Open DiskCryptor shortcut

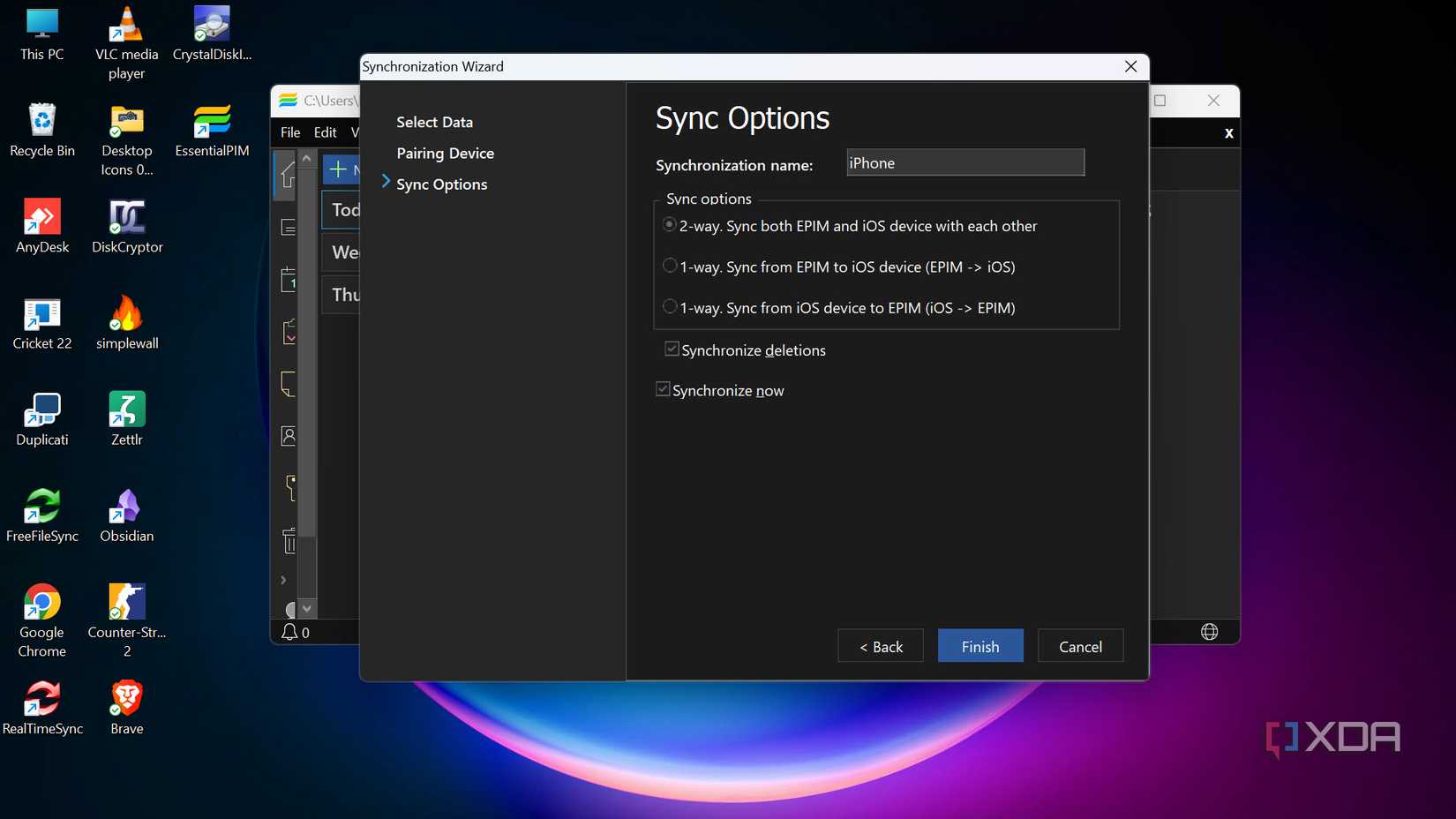(127, 227)
